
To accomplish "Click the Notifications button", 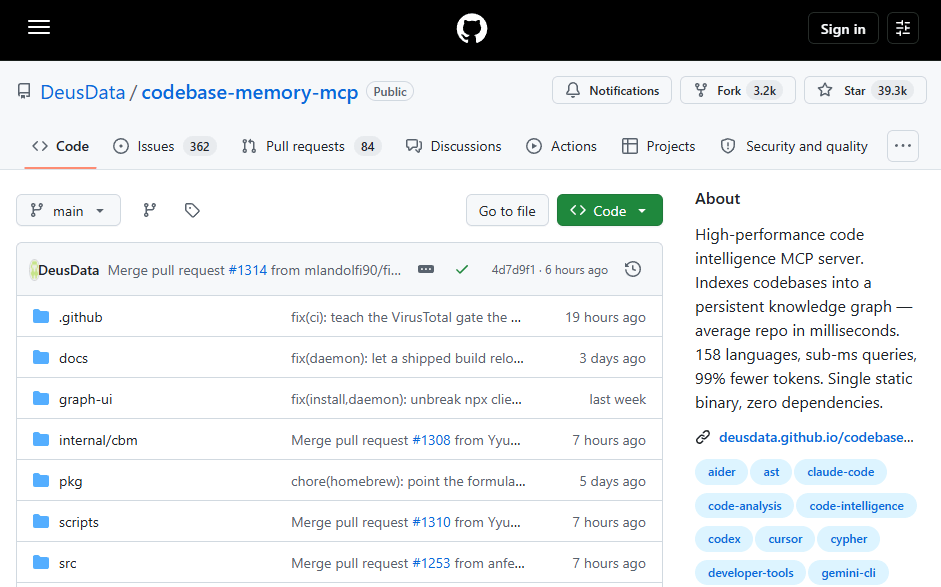I will point(612,91).
